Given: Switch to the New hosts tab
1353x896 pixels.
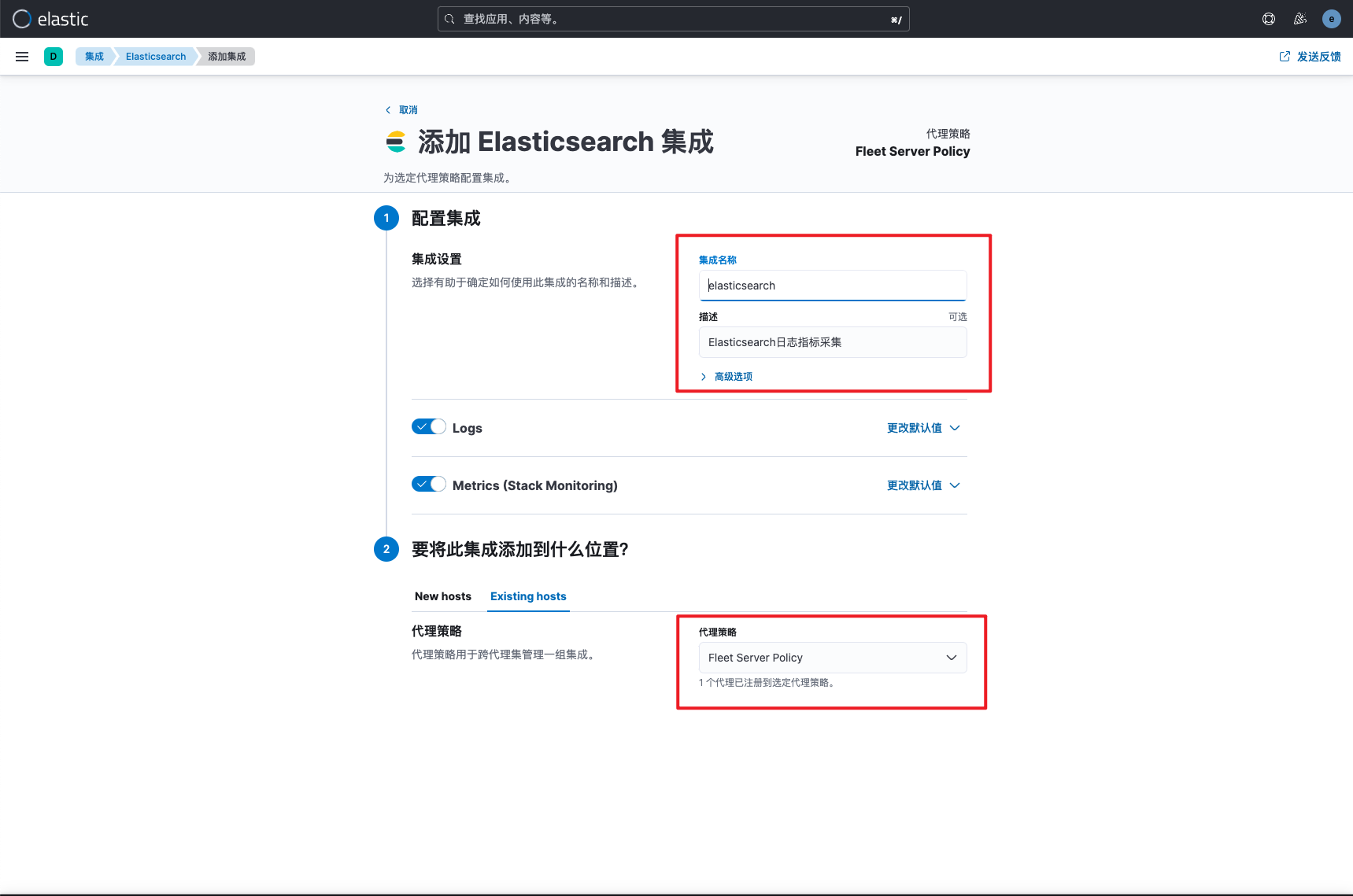Looking at the screenshot, I should click(x=443, y=596).
